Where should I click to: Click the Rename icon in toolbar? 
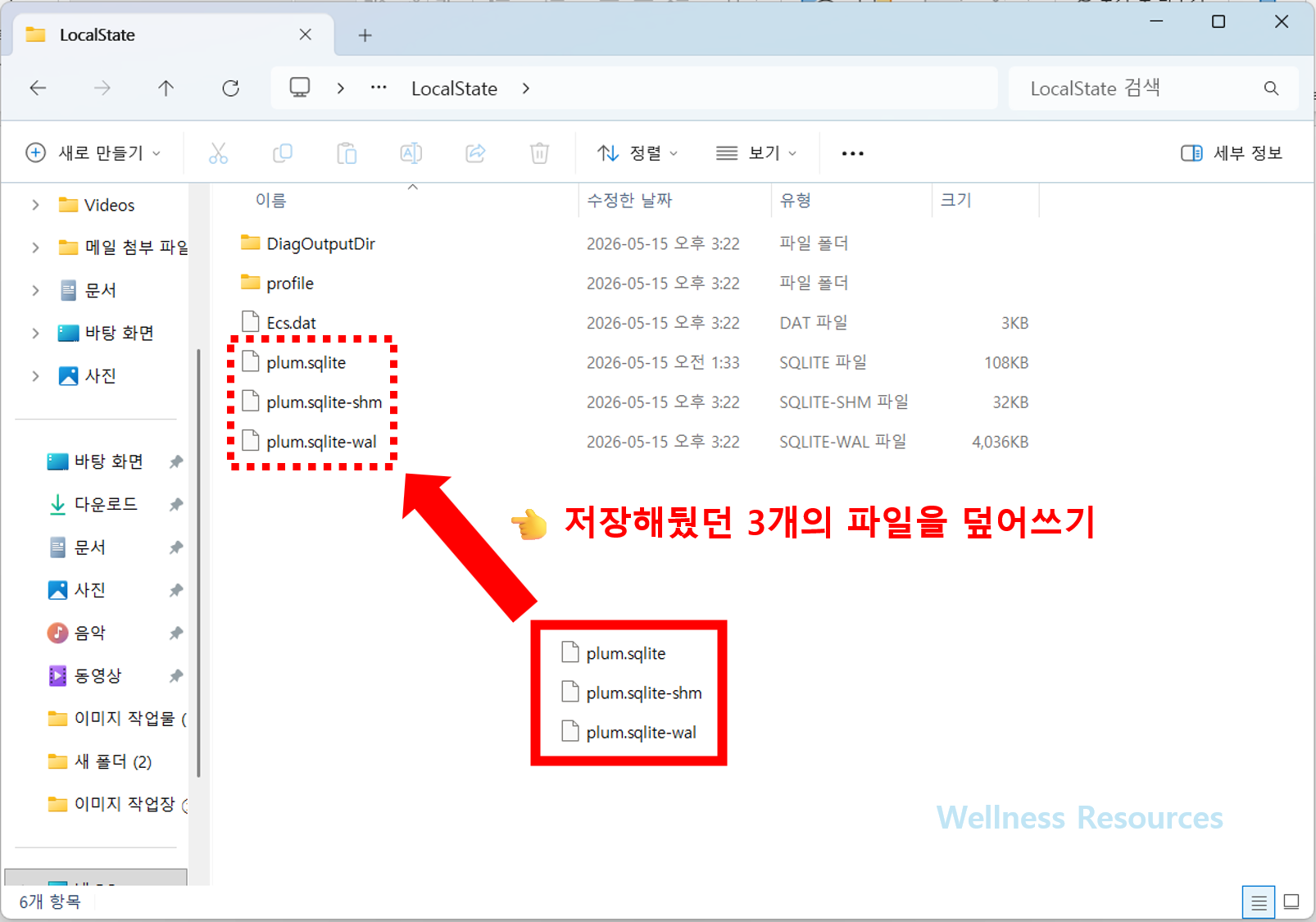[x=411, y=153]
